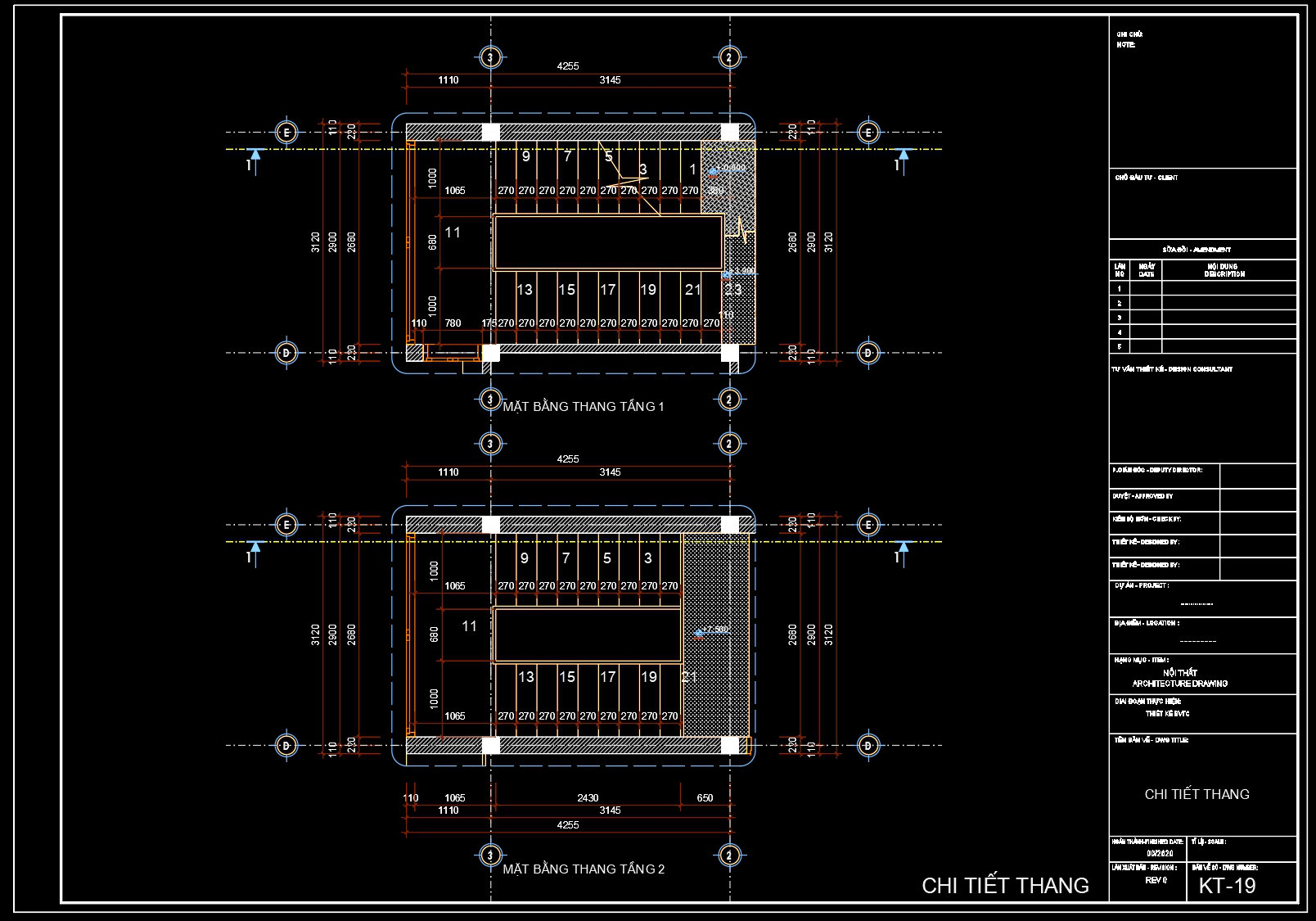Select the THIẾT KẾ BVTC stage text
The height and width of the screenshot is (921, 1316).
point(1167,714)
